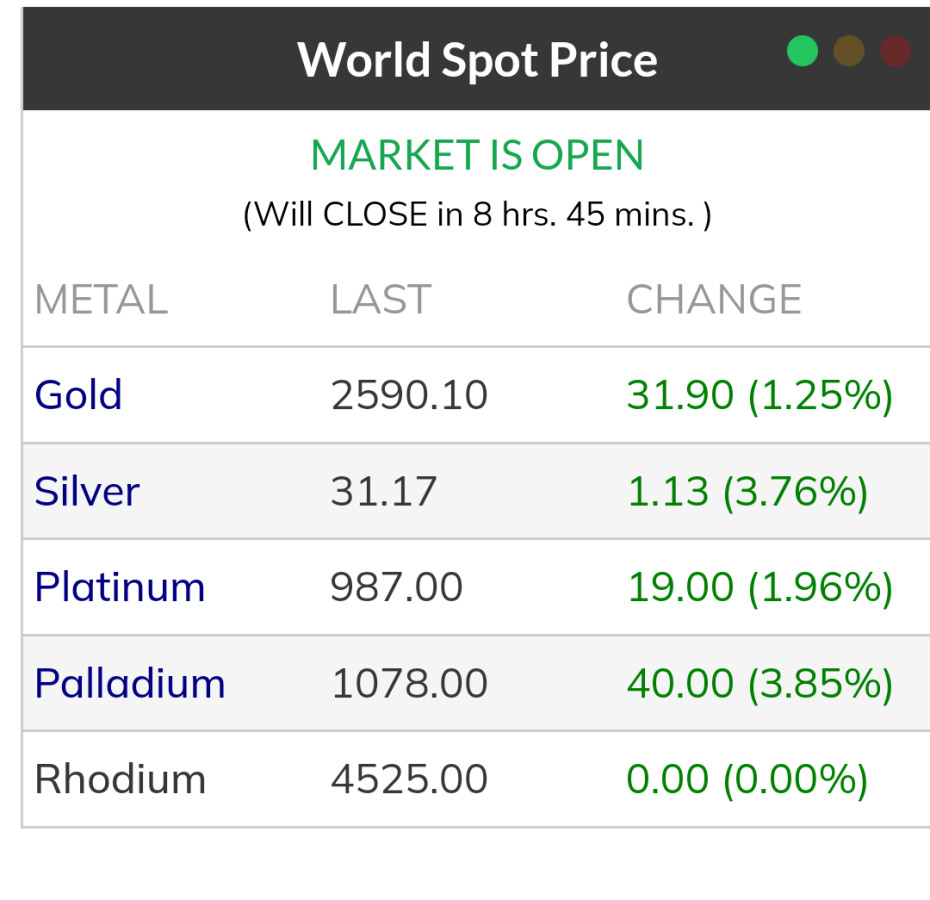Click the METAL column header
This screenshot has width=930, height=900.
pos(101,299)
